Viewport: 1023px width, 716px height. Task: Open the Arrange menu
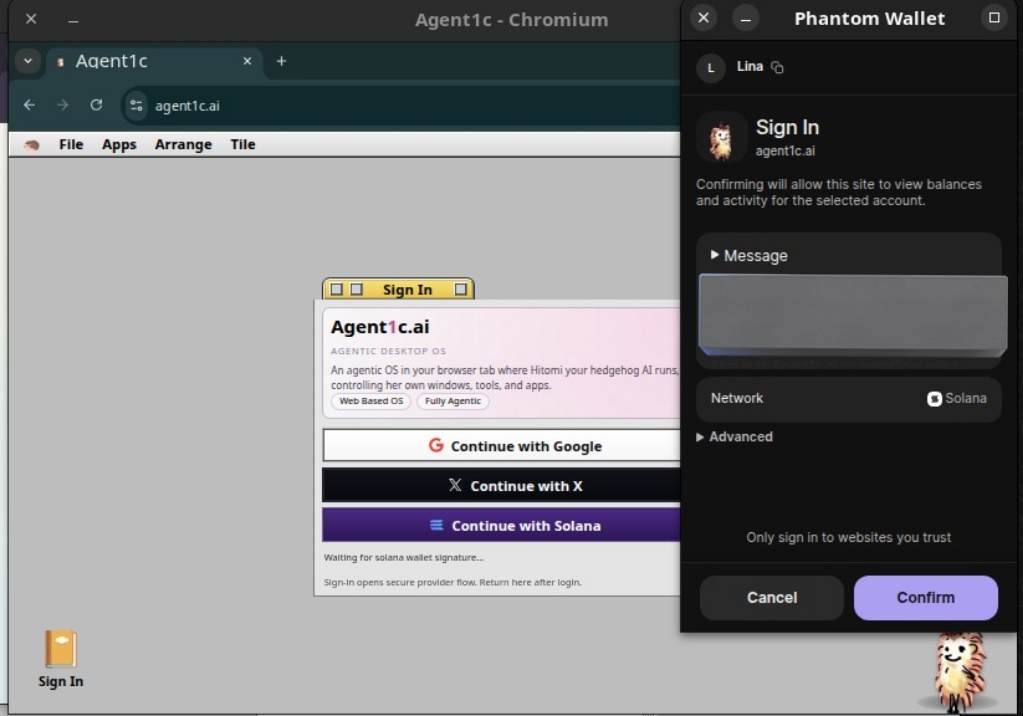pyautogui.click(x=183, y=144)
